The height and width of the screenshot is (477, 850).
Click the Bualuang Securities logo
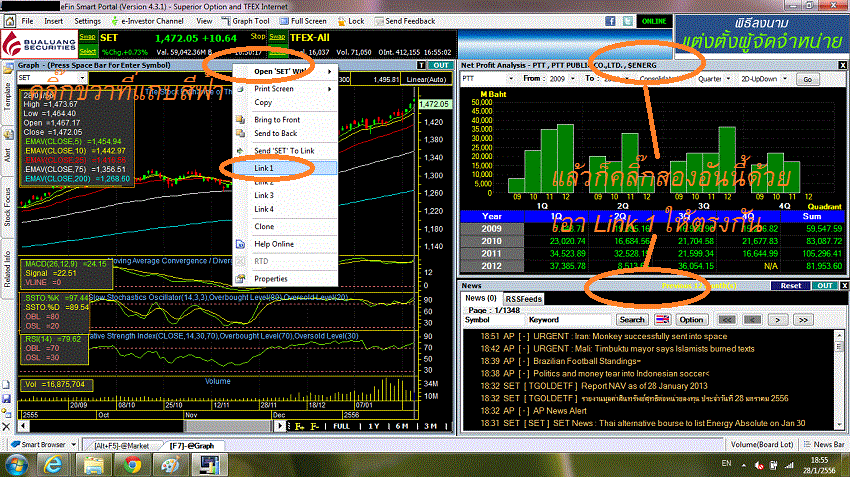tap(38, 44)
